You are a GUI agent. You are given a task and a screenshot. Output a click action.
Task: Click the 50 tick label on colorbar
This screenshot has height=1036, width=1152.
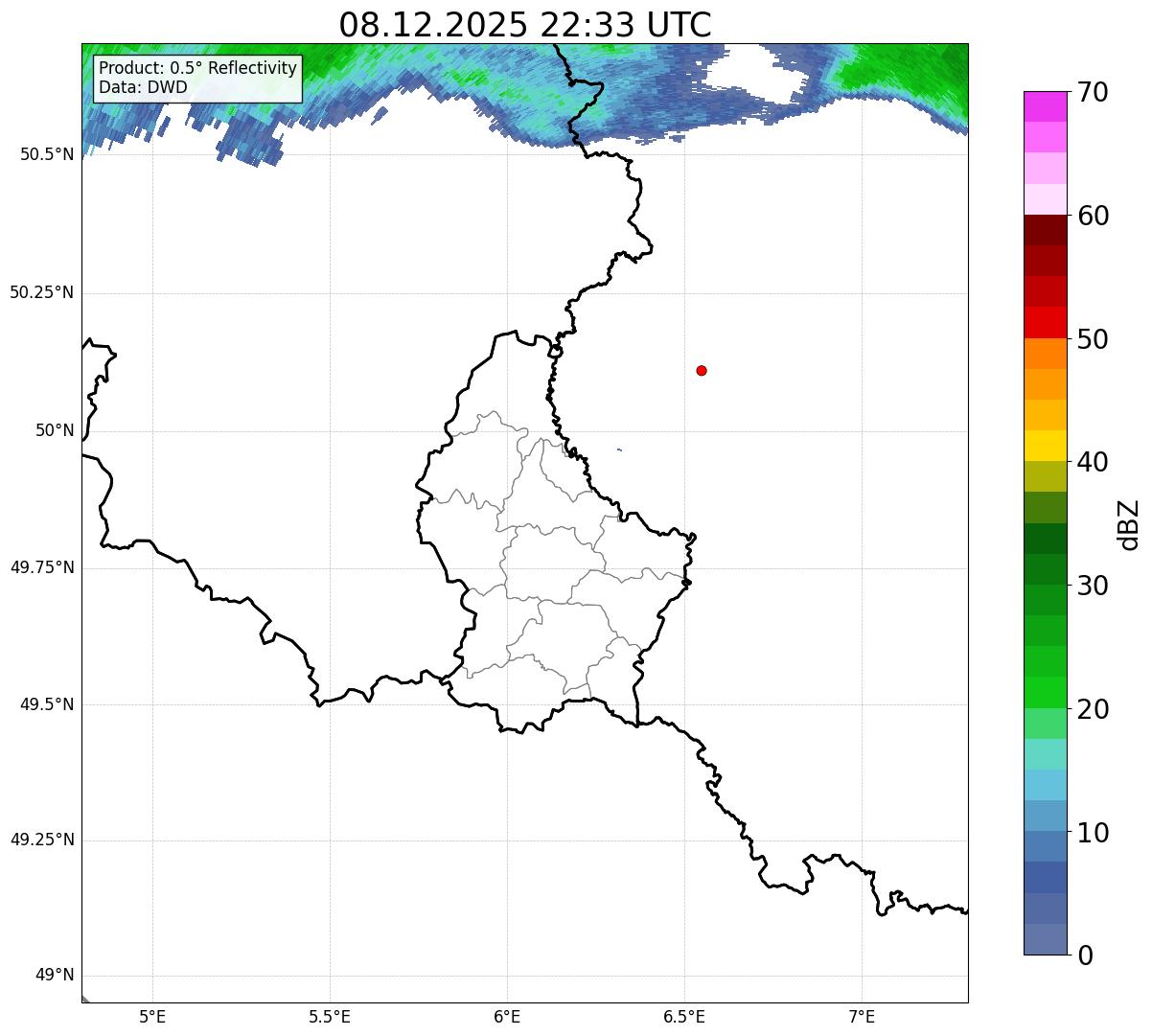tap(1093, 339)
